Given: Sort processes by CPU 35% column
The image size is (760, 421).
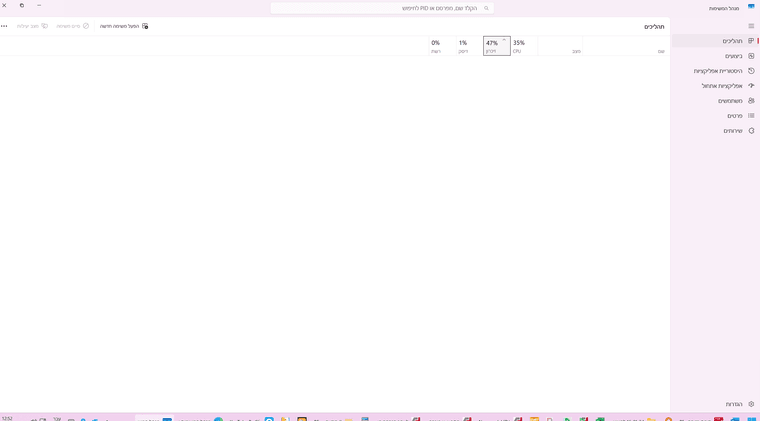Looking at the screenshot, I should point(524,46).
